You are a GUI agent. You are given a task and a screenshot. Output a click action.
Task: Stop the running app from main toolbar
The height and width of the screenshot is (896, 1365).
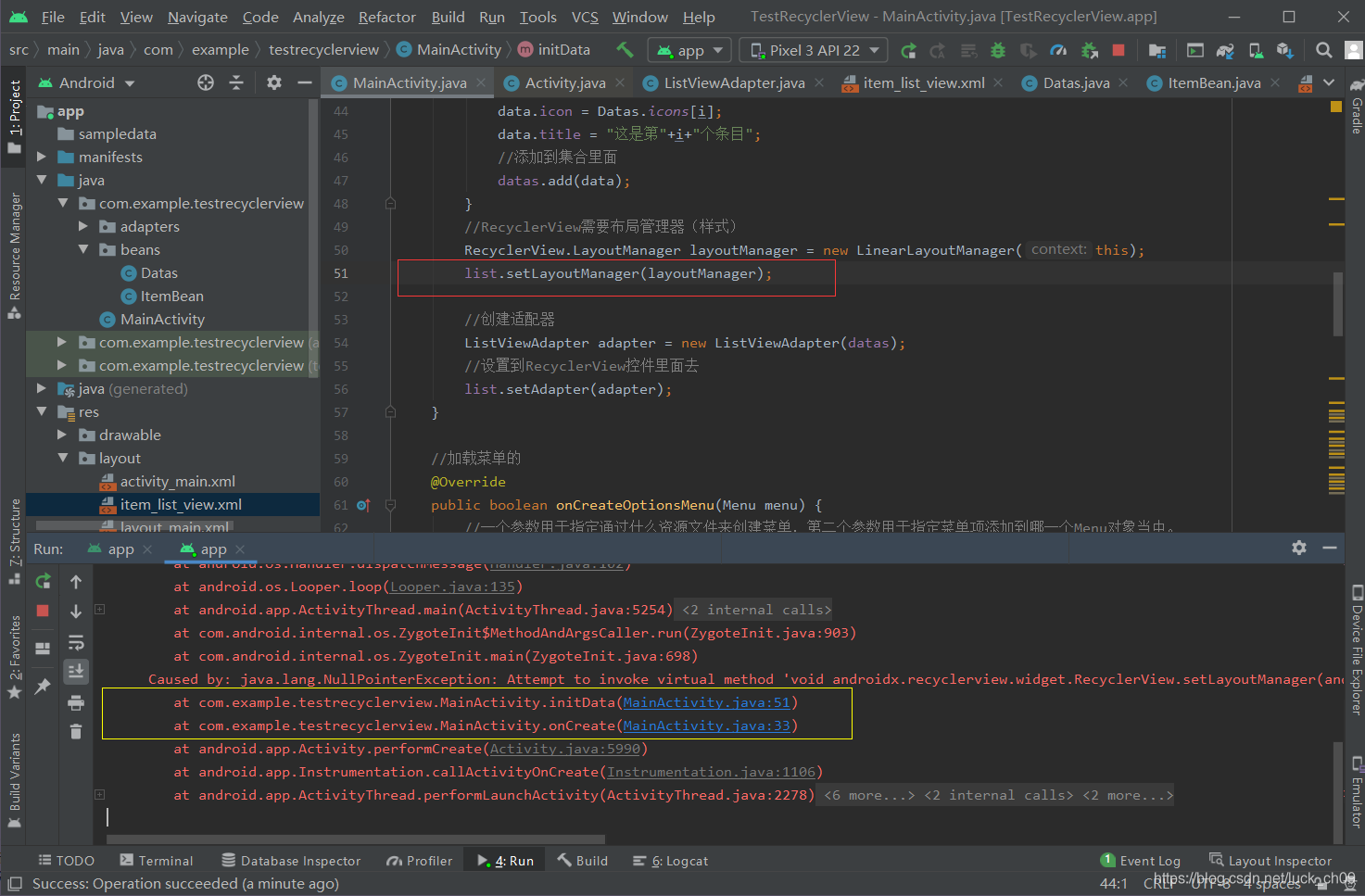(1119, 51)
